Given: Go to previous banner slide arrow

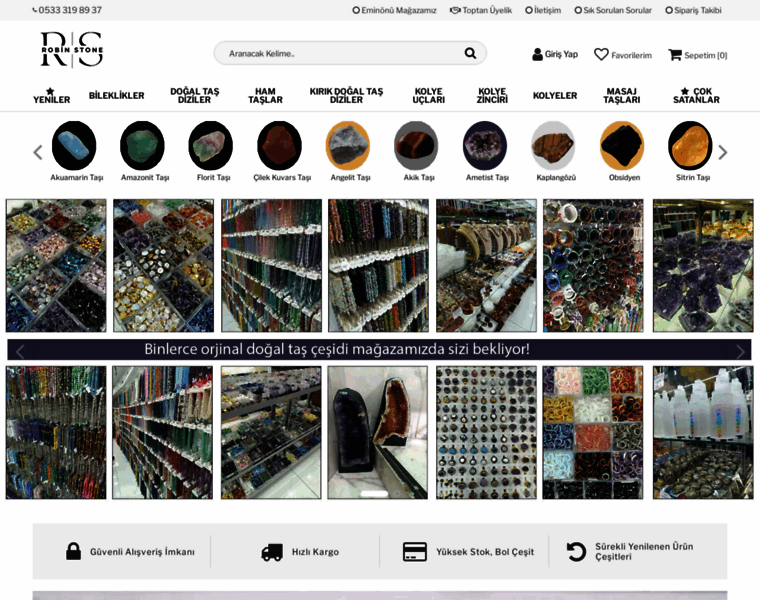Looking at the screenshot, I should coord(20,351).
